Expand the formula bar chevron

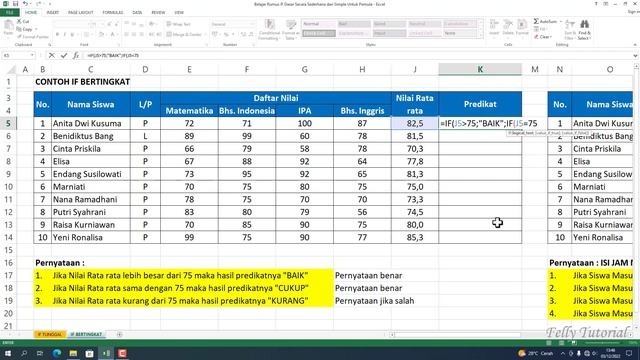(635, 56)
